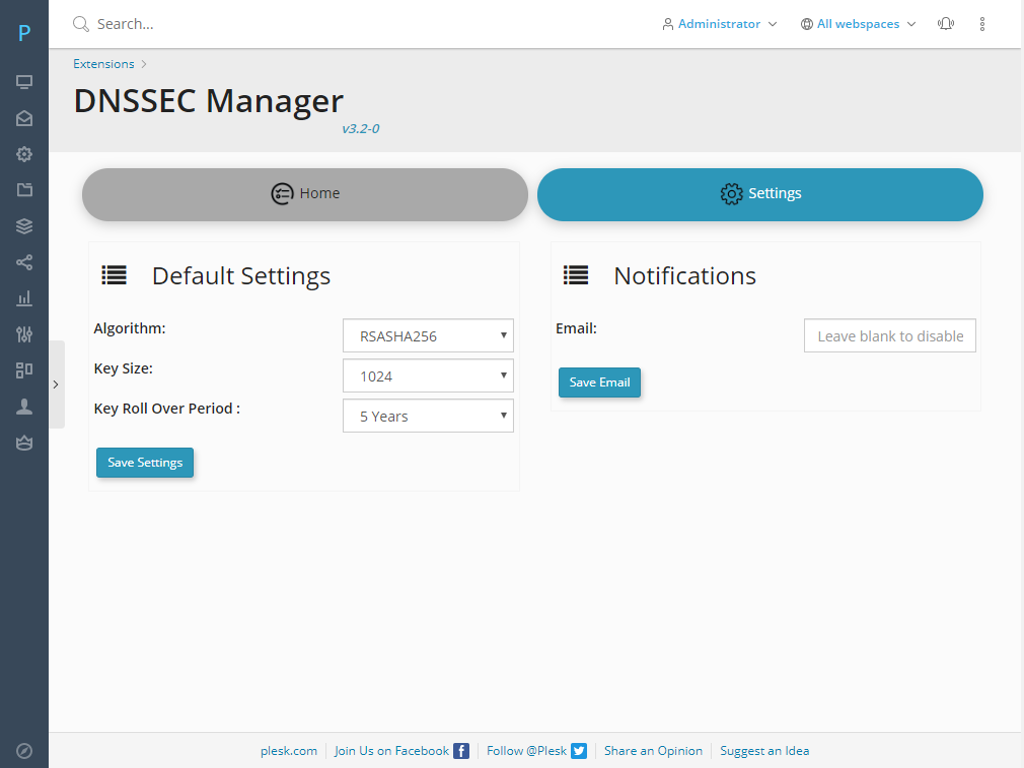
Task: Open the sliders tools sidebar icon
Action: [24, 334]
